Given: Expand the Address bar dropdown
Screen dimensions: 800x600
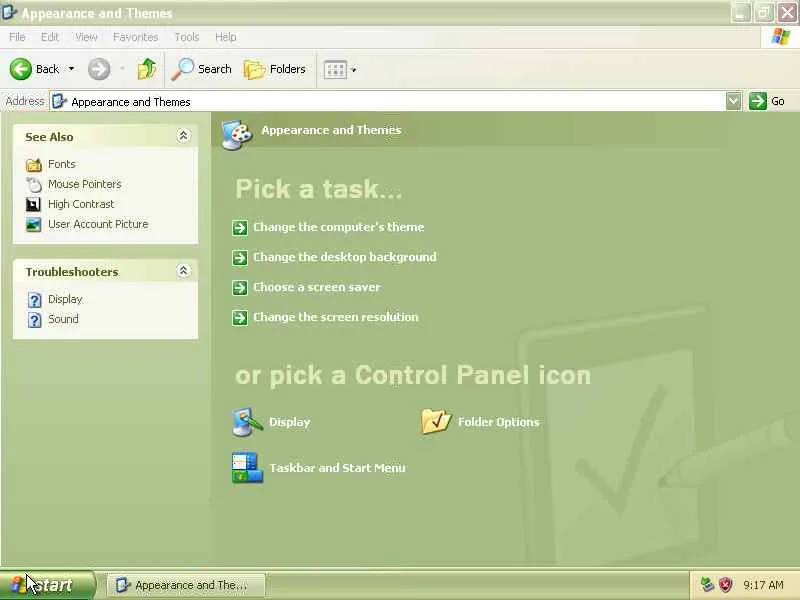Looking at the screenshot, I should tap(733, 101).
